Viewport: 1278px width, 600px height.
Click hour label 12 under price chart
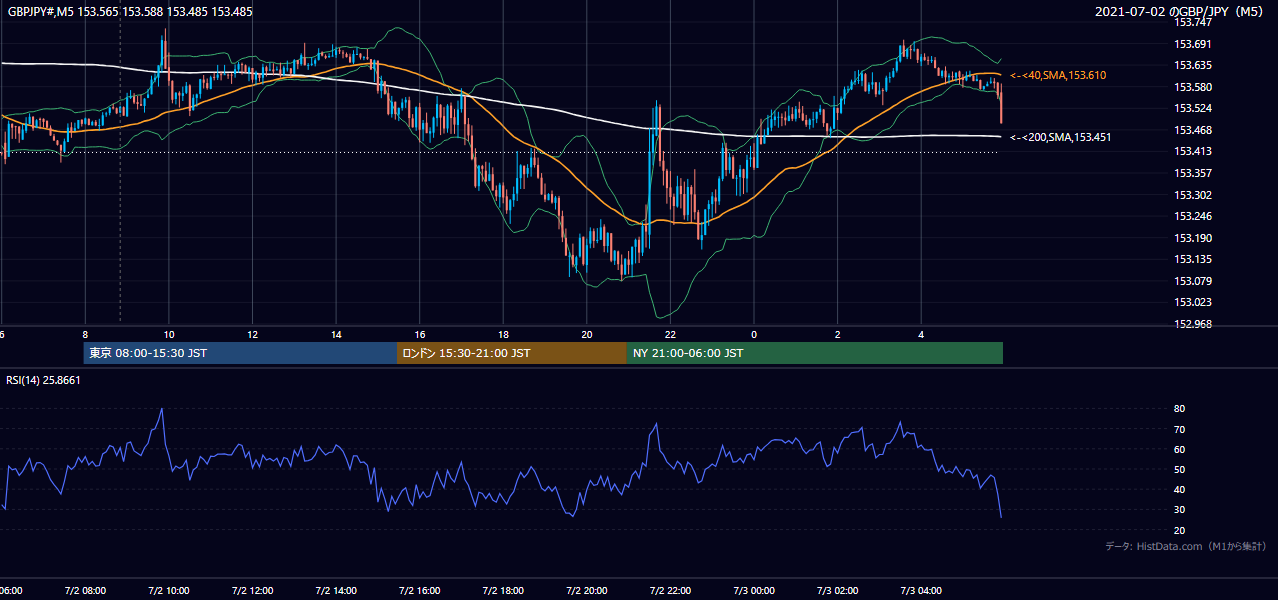point(253,335)
